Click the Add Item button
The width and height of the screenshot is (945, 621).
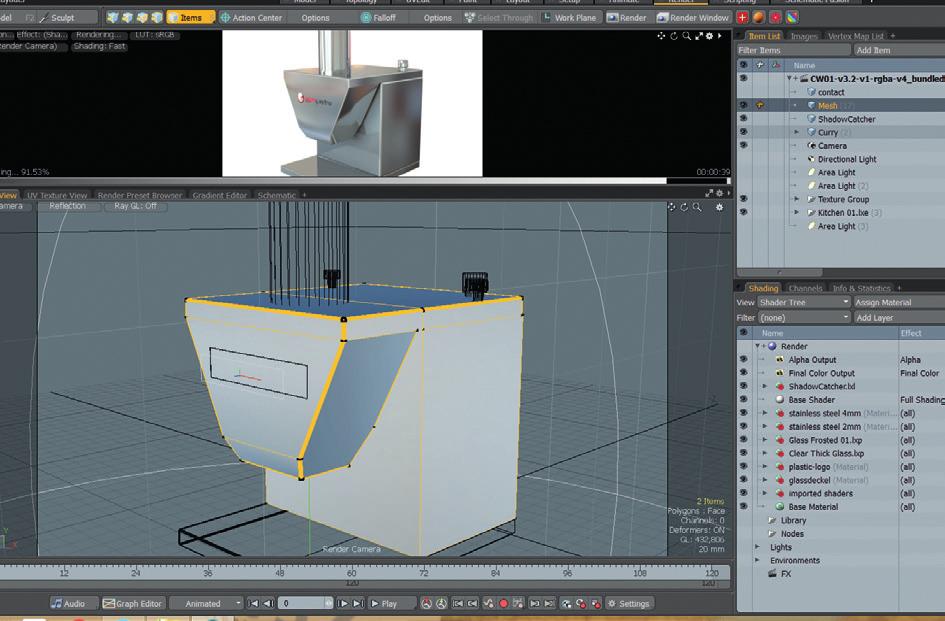pos(898,50)
